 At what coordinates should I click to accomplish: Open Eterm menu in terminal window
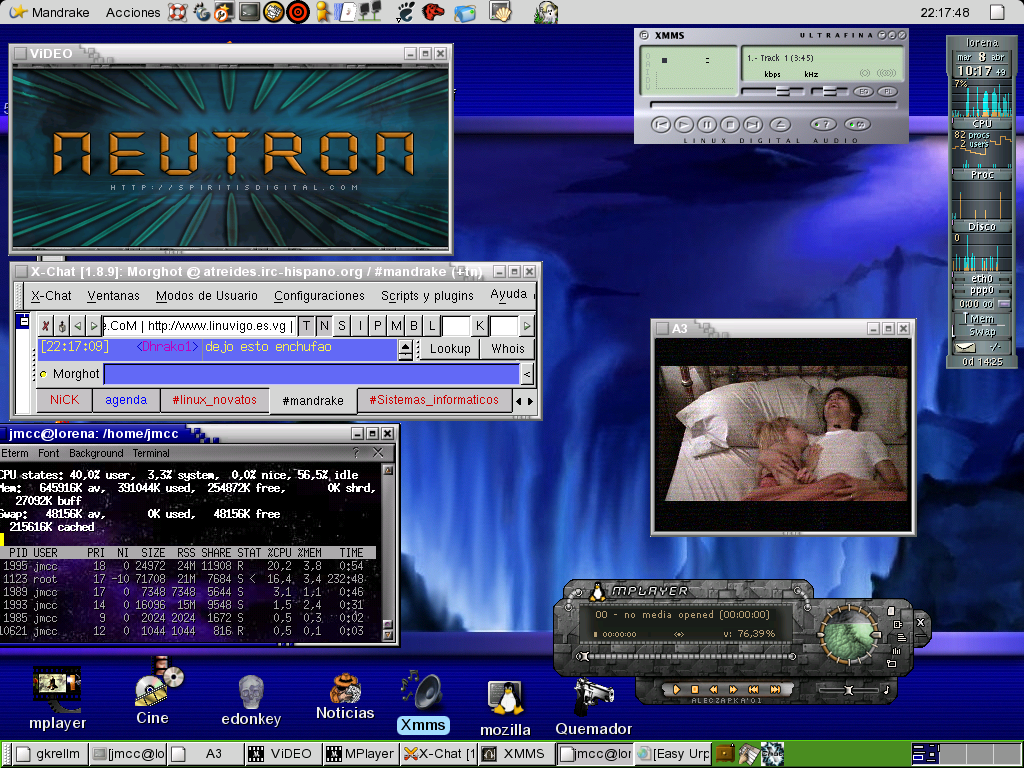(14, 453)
